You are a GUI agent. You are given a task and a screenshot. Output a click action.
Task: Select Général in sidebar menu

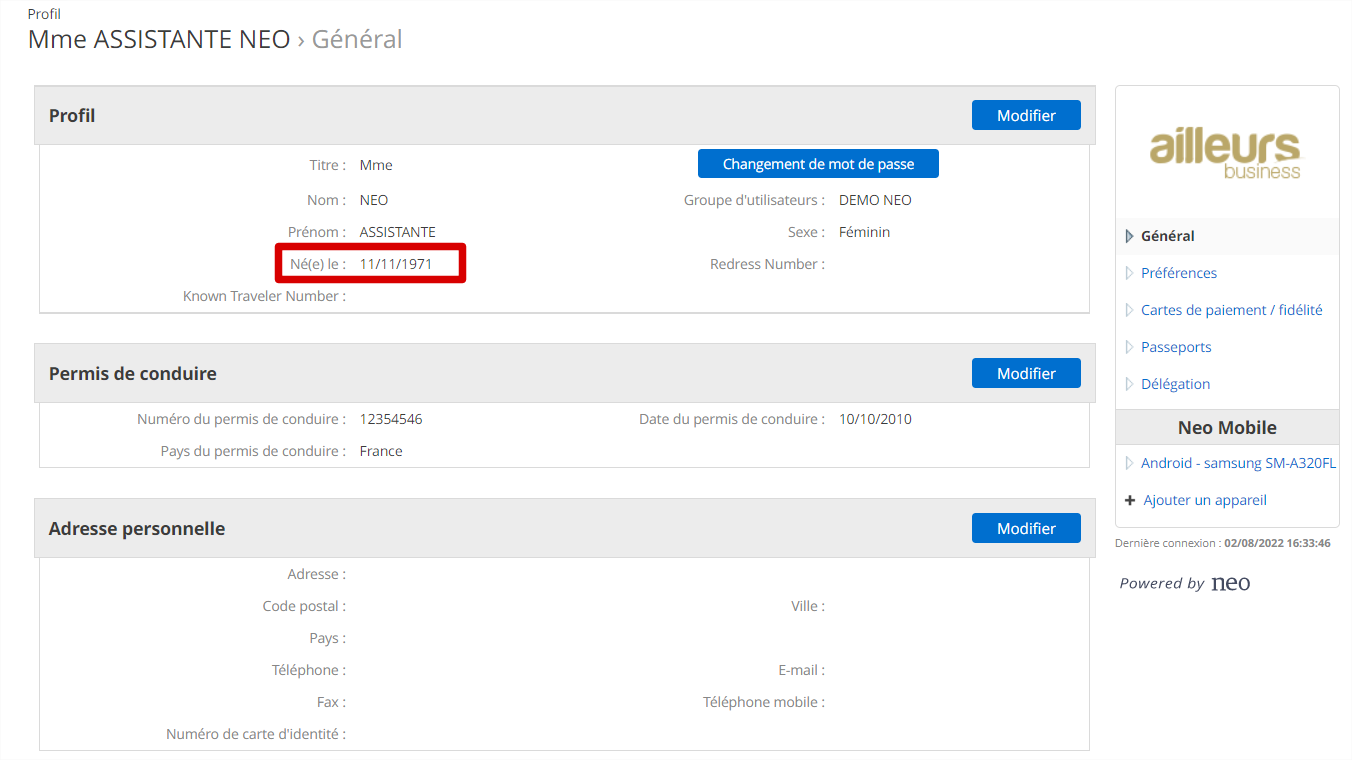[1168, 236]
